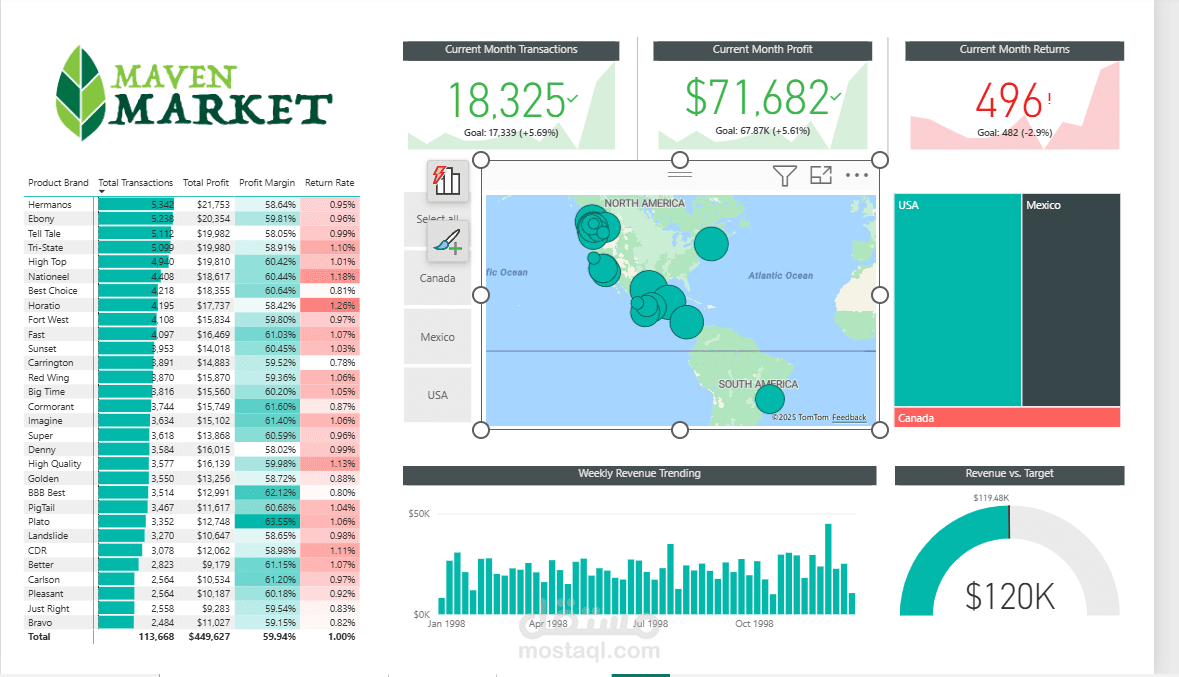
Task: Select the Fort West brand row
Action: click(192, 320)
